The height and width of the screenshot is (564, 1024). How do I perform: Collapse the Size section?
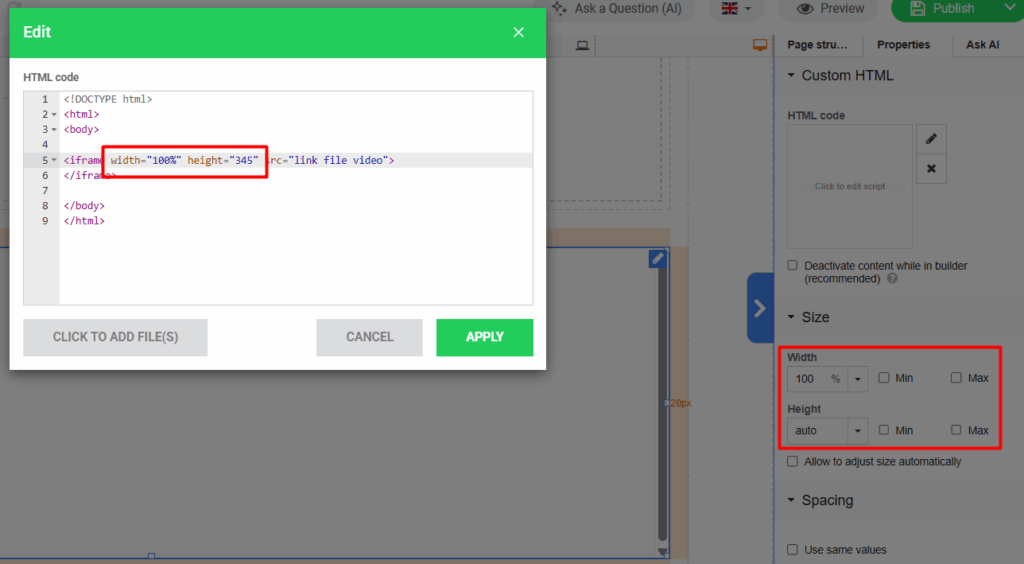pos(791,317)
